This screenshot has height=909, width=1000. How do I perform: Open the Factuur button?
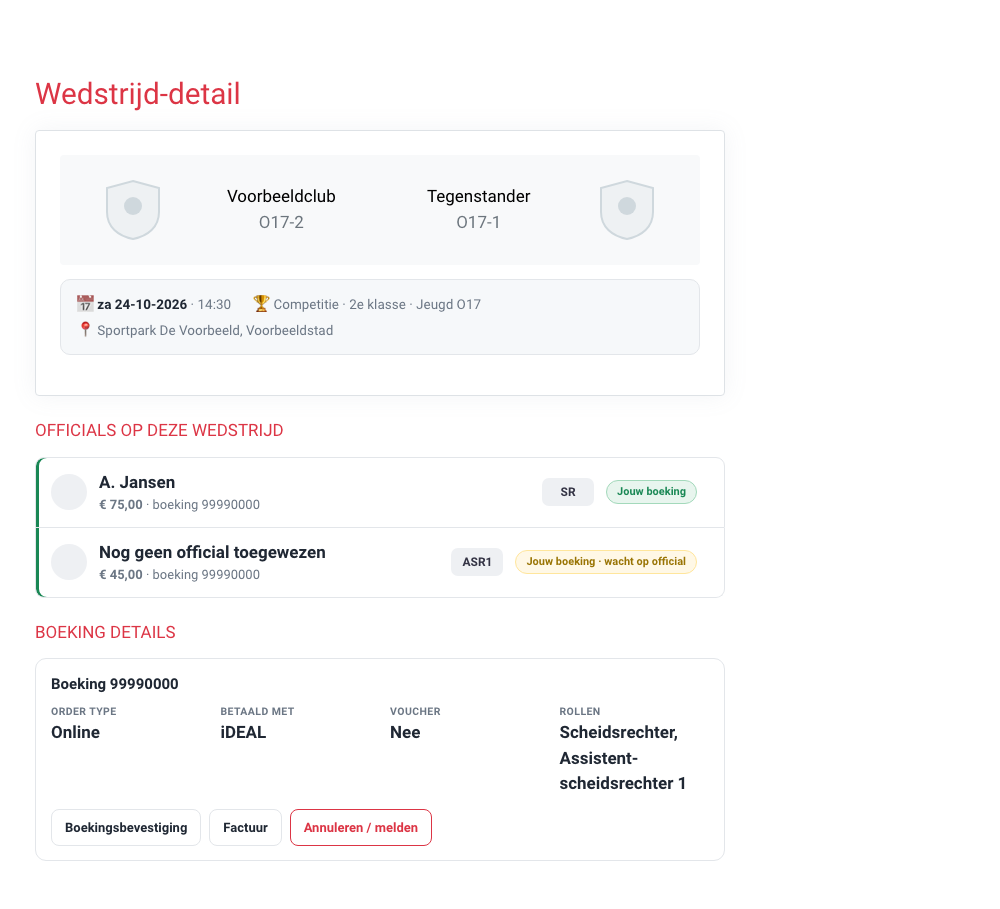click(x=246, y=827)
